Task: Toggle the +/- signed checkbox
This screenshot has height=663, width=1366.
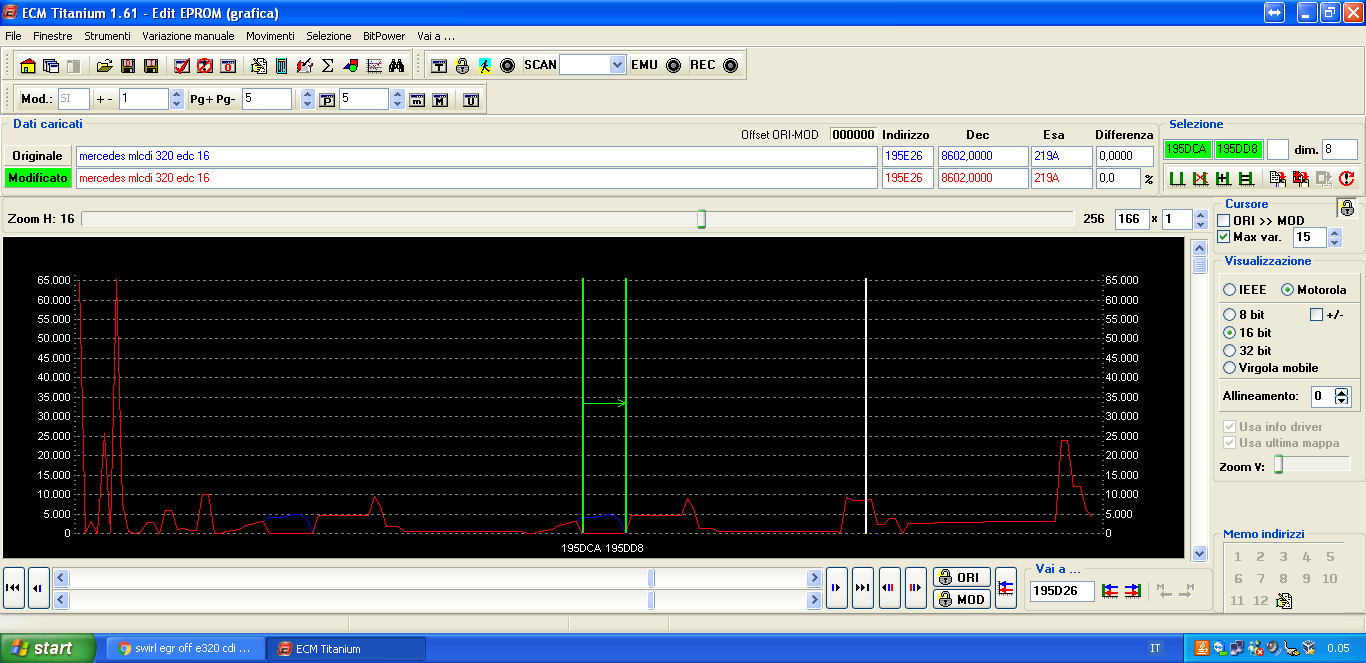Action: click(x=1316, y=314)
